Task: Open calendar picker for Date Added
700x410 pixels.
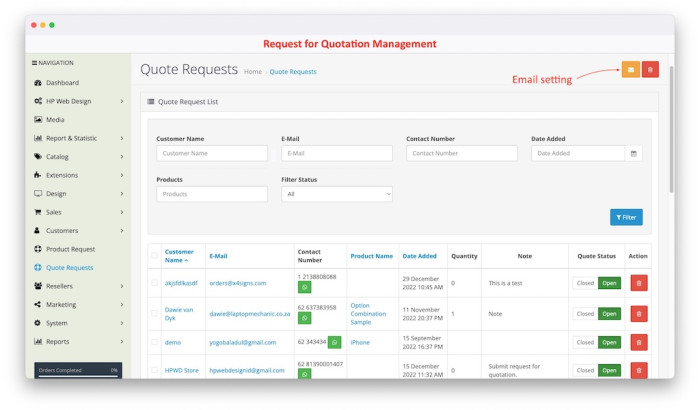Action: (x=633, y=153)
